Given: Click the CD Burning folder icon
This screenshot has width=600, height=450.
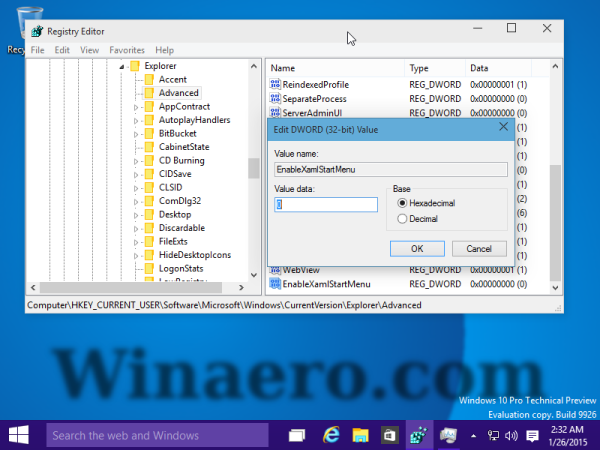Looking at the screenshot, I should 149,160.
